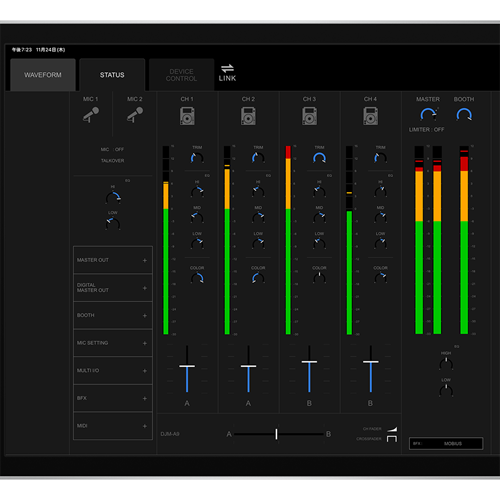Toggle the CROSSFADER curve icon
Screen dimensions: 500x500
(x=392, y=438)
